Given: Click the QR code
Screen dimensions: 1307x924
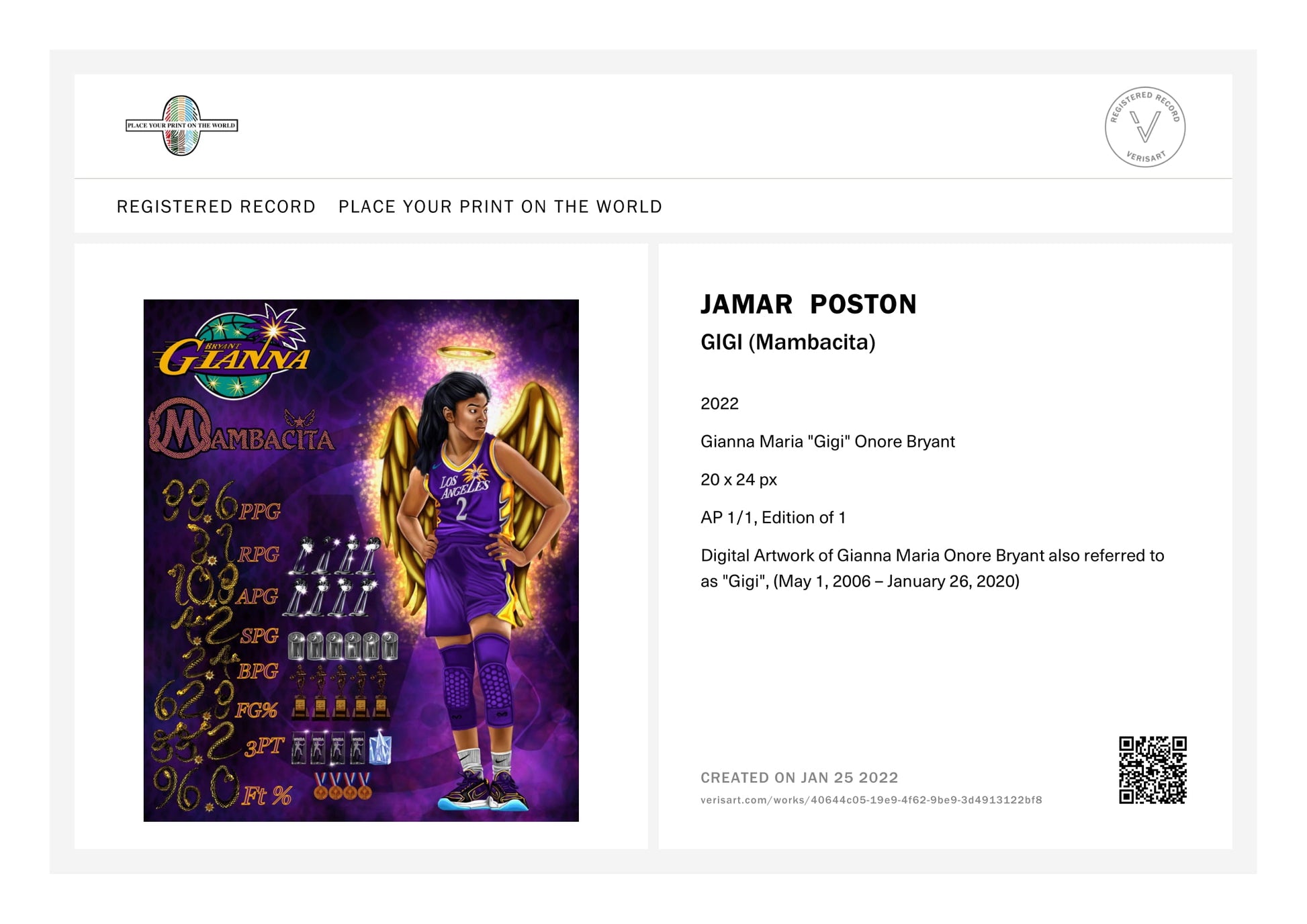Looking at the screenshot, I should coord(1152,770).
